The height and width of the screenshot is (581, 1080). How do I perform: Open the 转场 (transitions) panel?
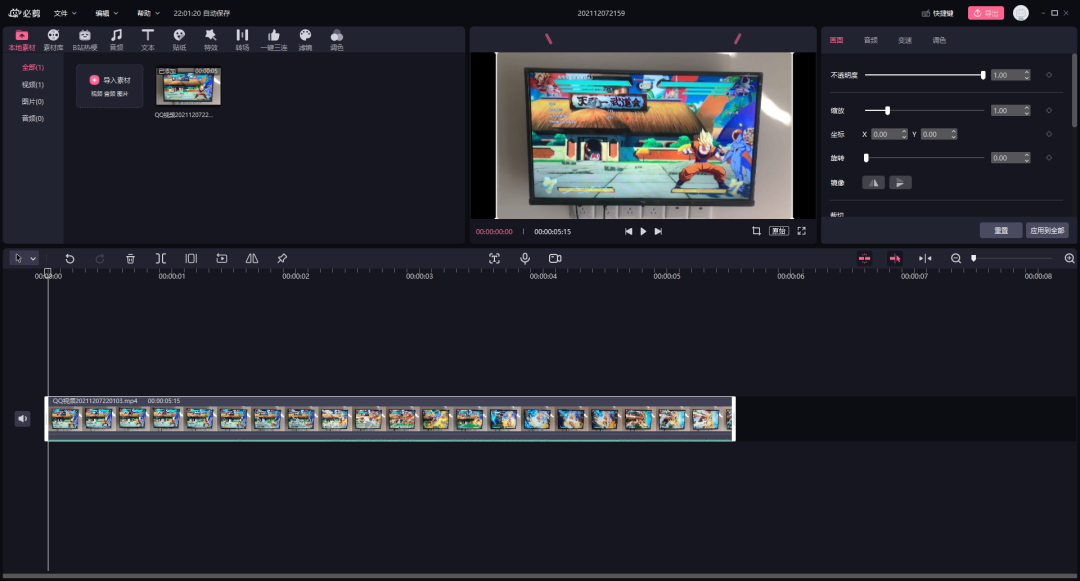point(242,40)
